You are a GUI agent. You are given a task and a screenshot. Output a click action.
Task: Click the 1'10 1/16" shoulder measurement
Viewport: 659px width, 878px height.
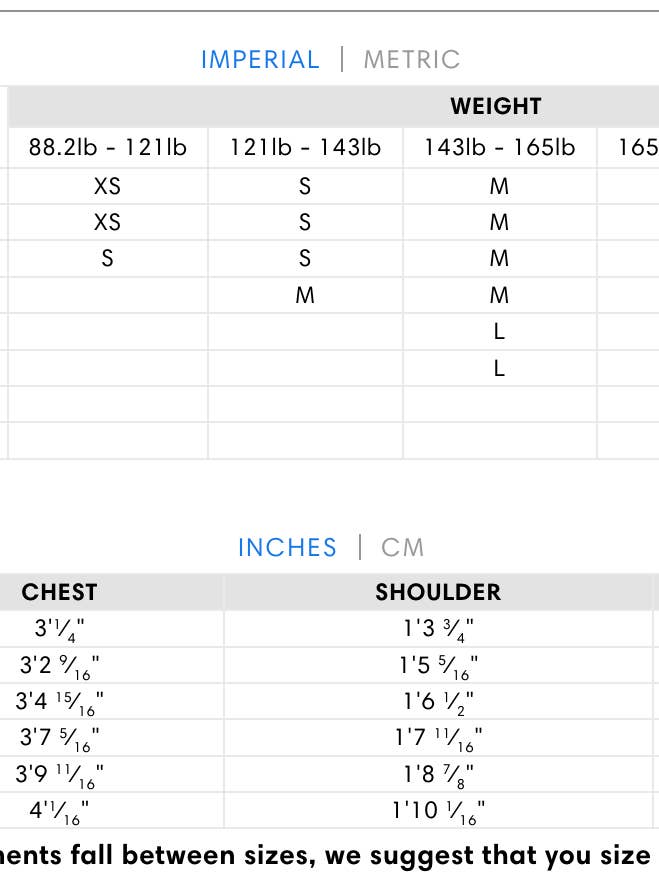[438, 811]
